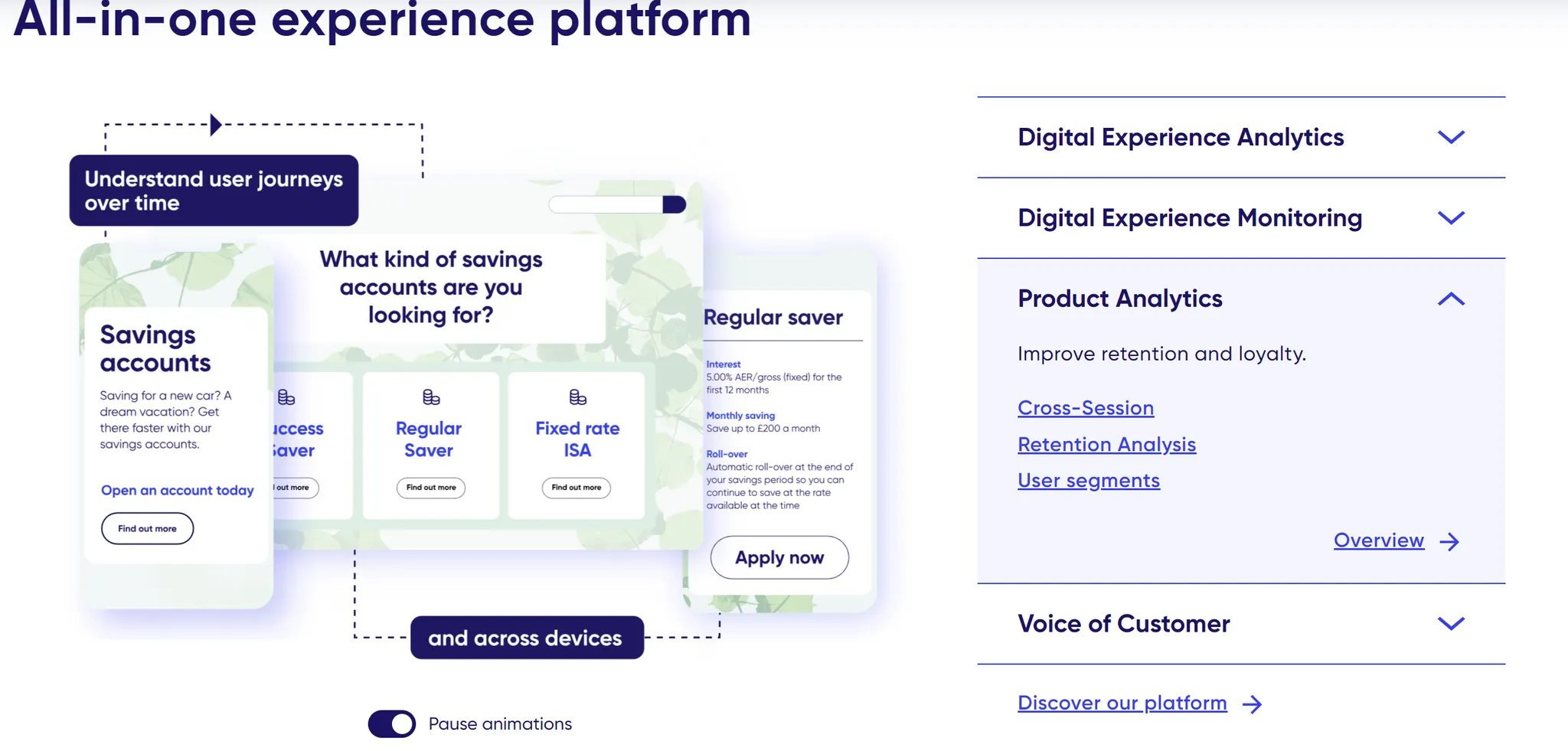This screenshot has width=1568, height=751.
Task: Open the User segments link
Action: 1089,480
